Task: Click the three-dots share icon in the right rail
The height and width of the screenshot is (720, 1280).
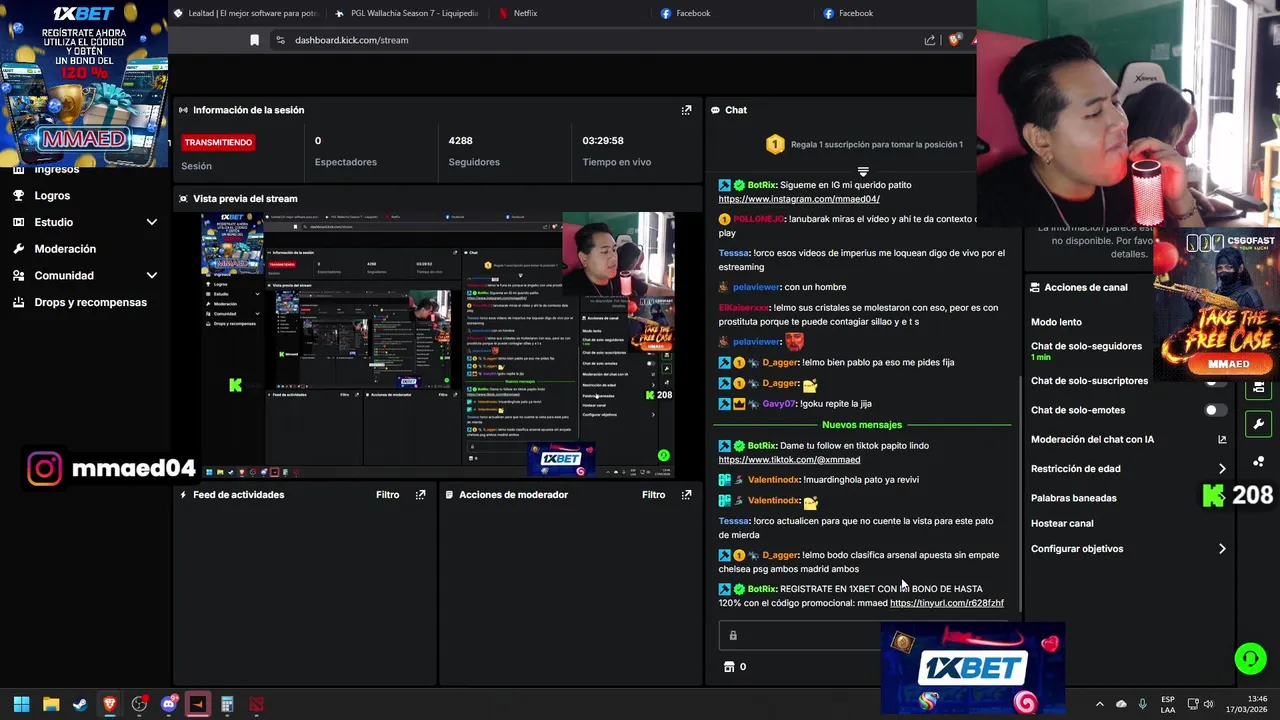Action: pos(1258,461)
